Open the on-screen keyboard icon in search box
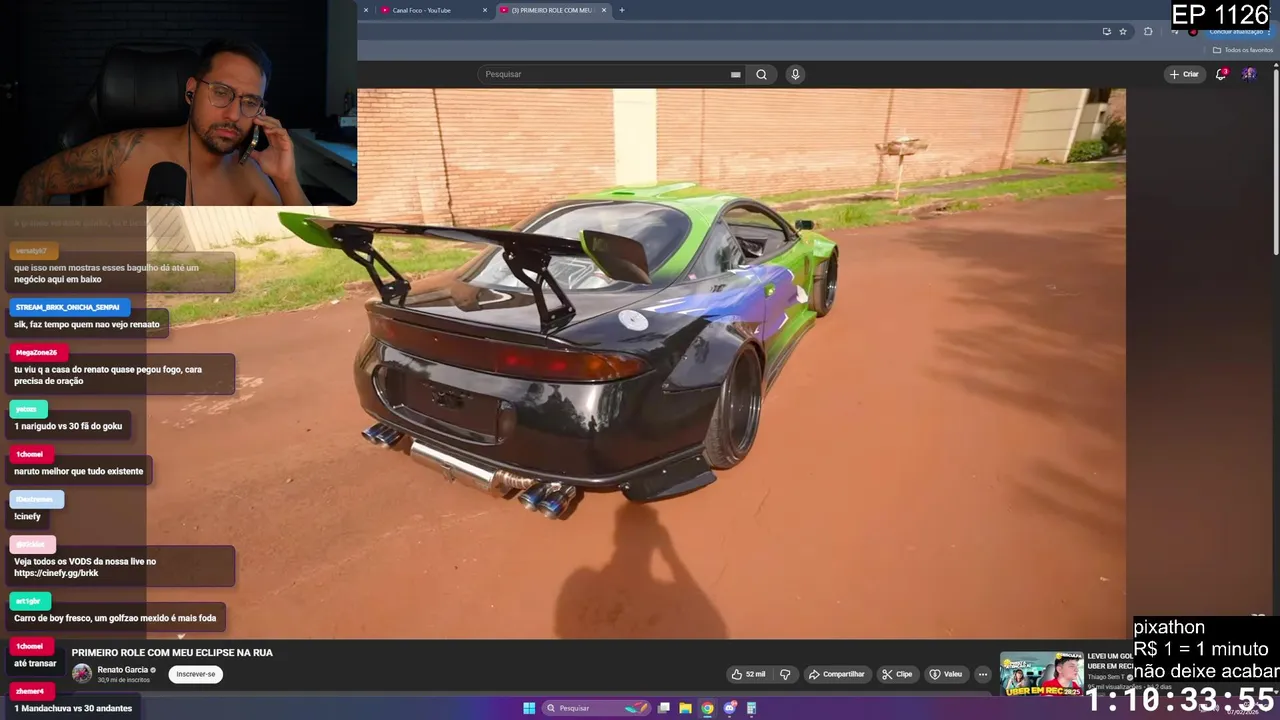The image size is (1280, 720). point(736,74)
